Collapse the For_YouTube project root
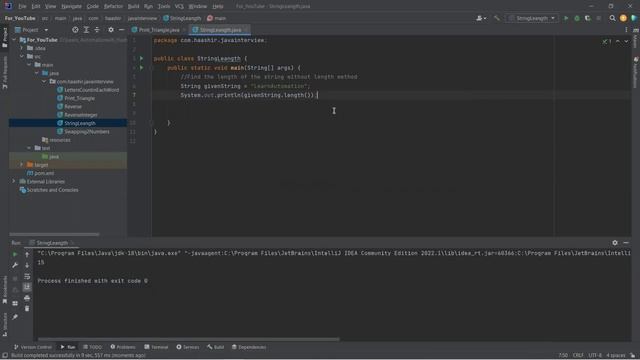The height and width of the screenshot is (360, 640). pos(14,40)
